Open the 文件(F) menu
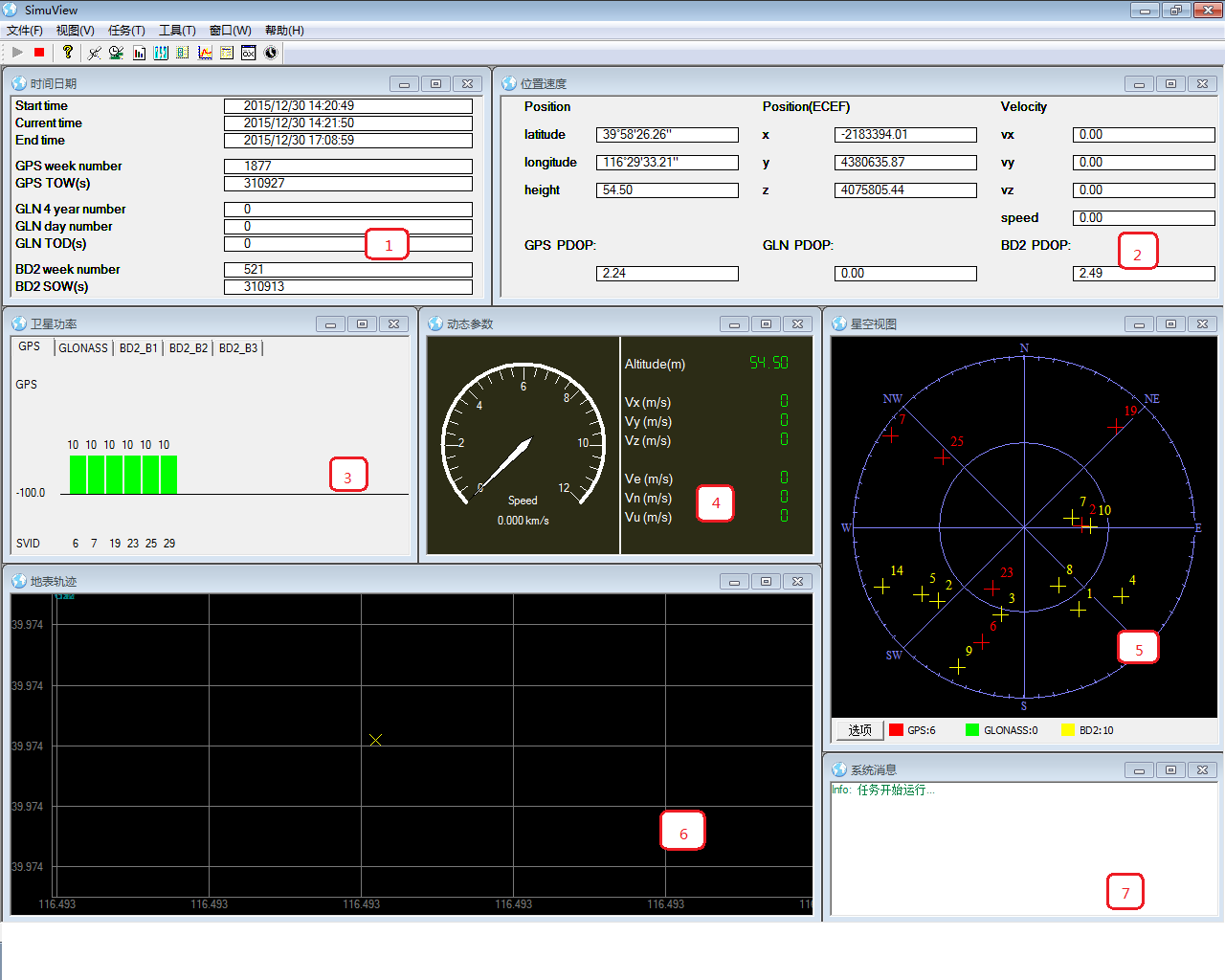Viewport: 1225px width, 980px height. pos(25,31)
